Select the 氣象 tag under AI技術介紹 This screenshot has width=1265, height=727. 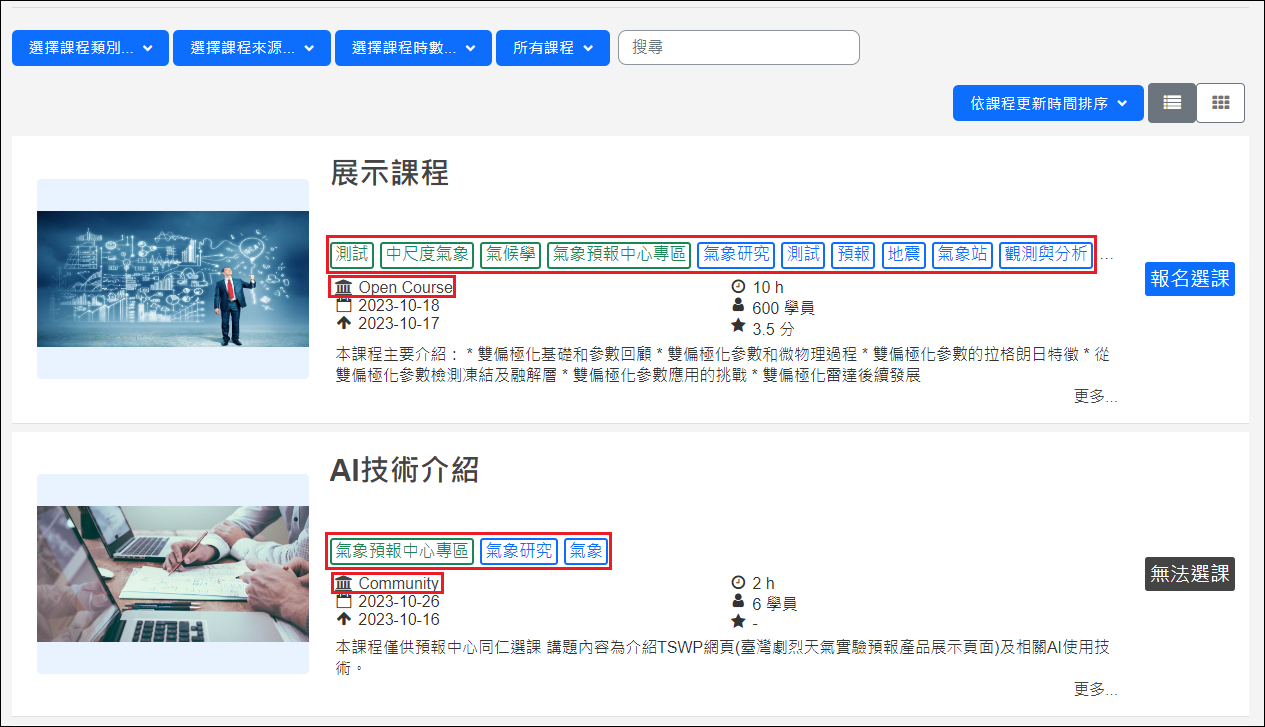tap(586, 550)
